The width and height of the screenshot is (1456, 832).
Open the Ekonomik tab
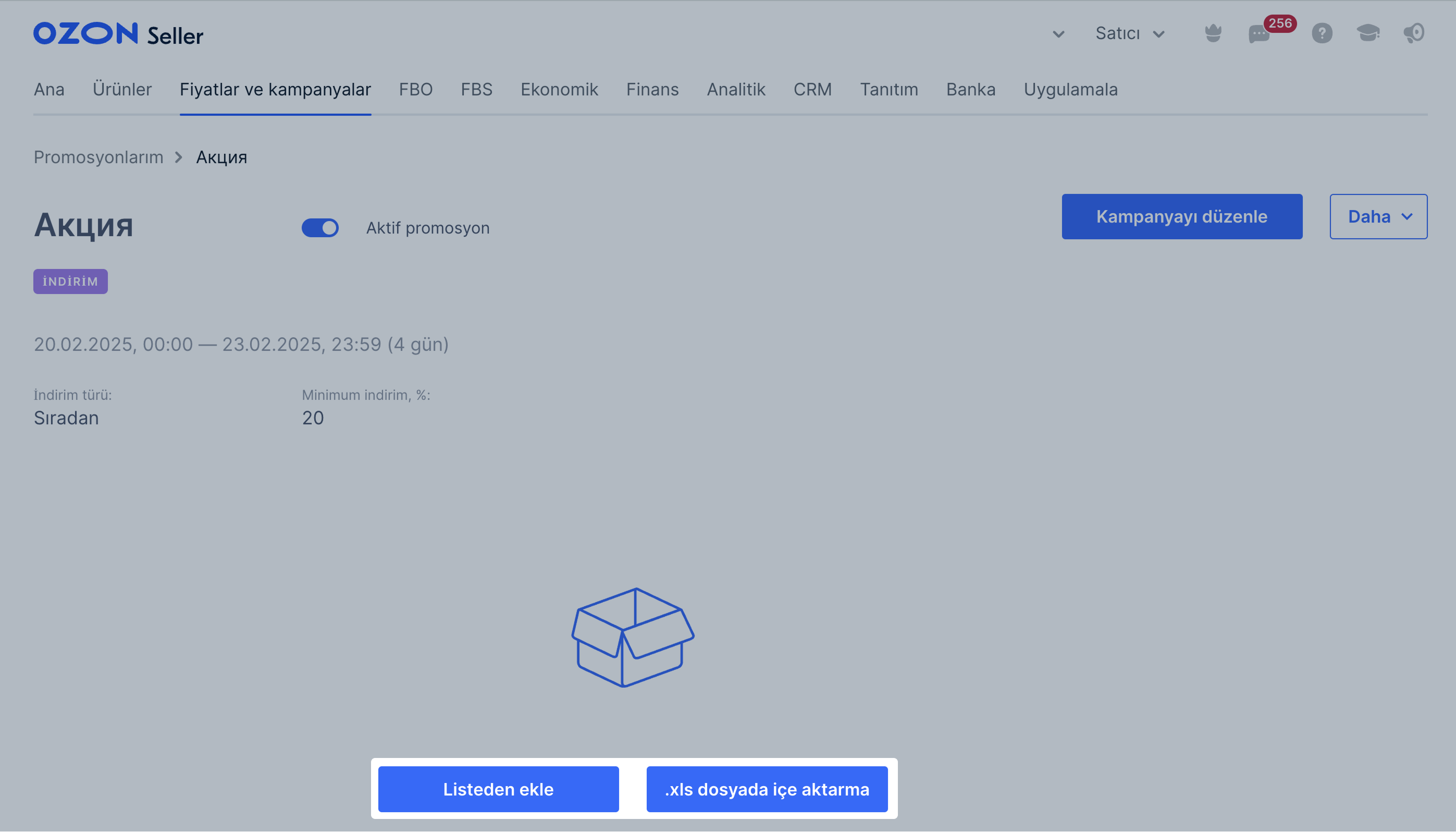(559, 90)
